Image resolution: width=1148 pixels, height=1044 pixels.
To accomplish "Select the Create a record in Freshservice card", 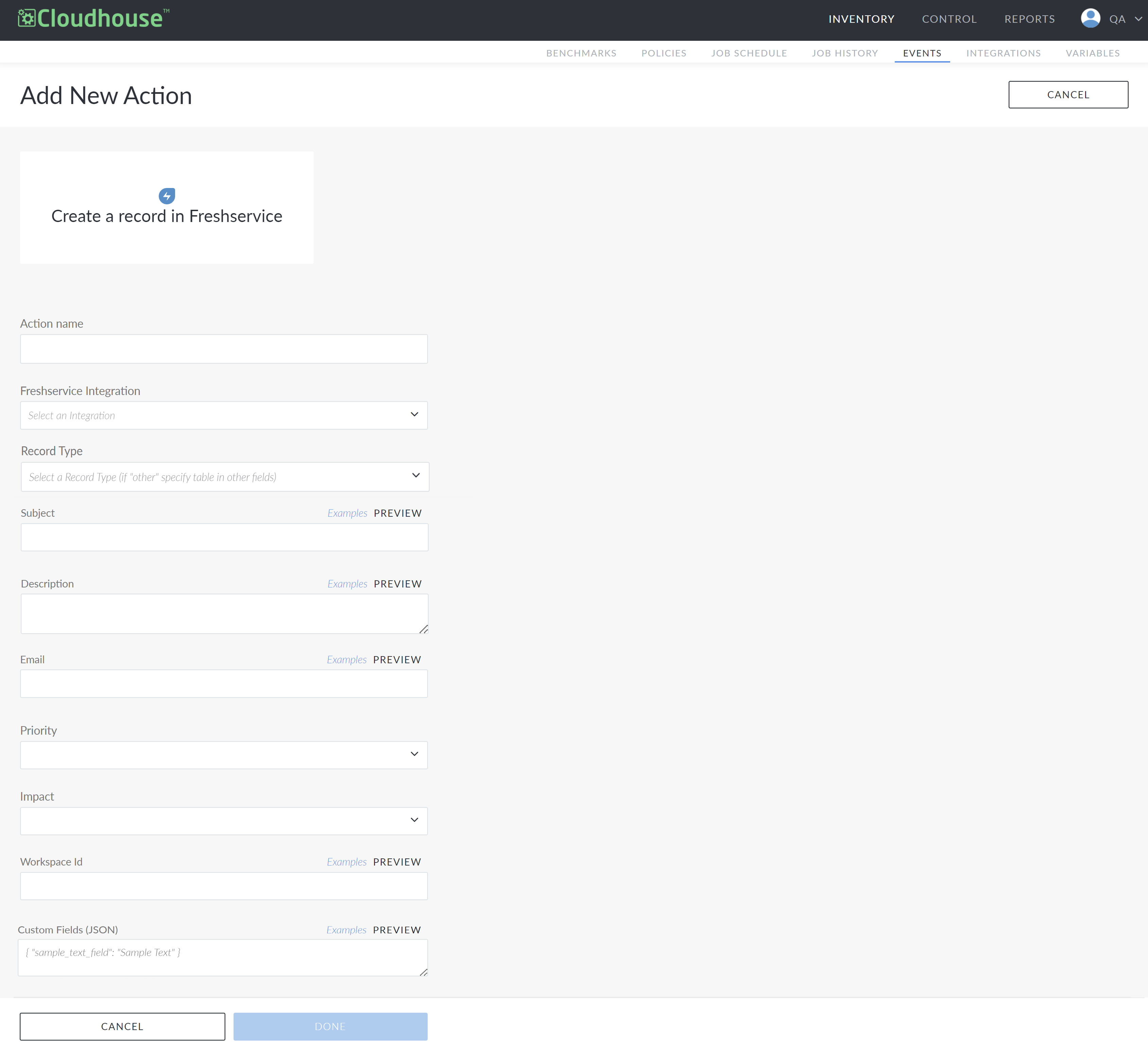I will [167, 207].
